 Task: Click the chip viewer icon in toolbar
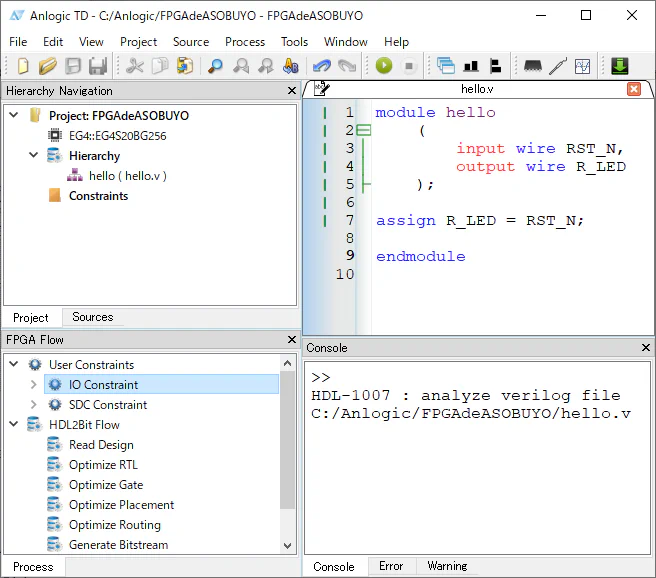(x=533, y=67)
